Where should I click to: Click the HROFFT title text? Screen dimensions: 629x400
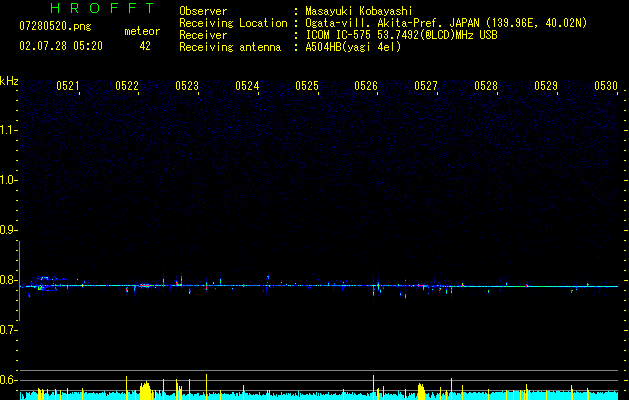coord(103,8)
